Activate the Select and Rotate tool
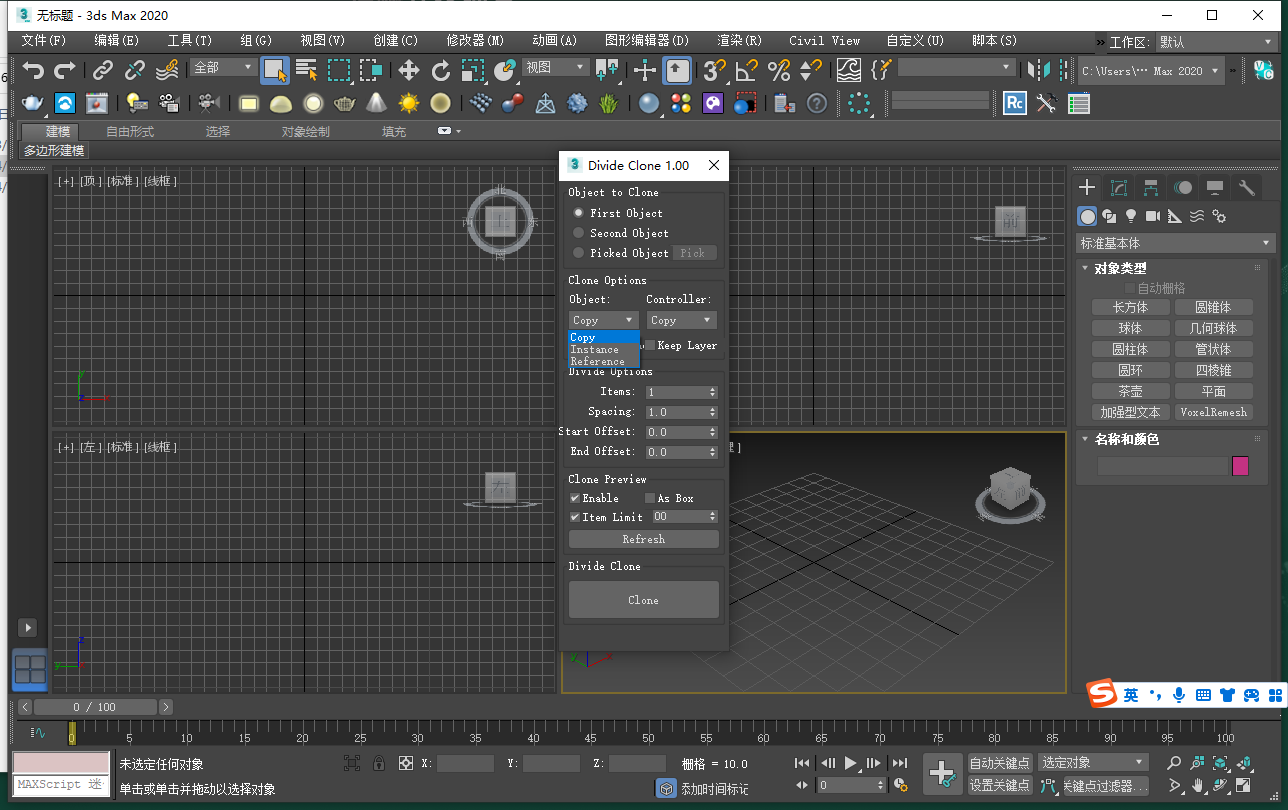 pos(440,70)
